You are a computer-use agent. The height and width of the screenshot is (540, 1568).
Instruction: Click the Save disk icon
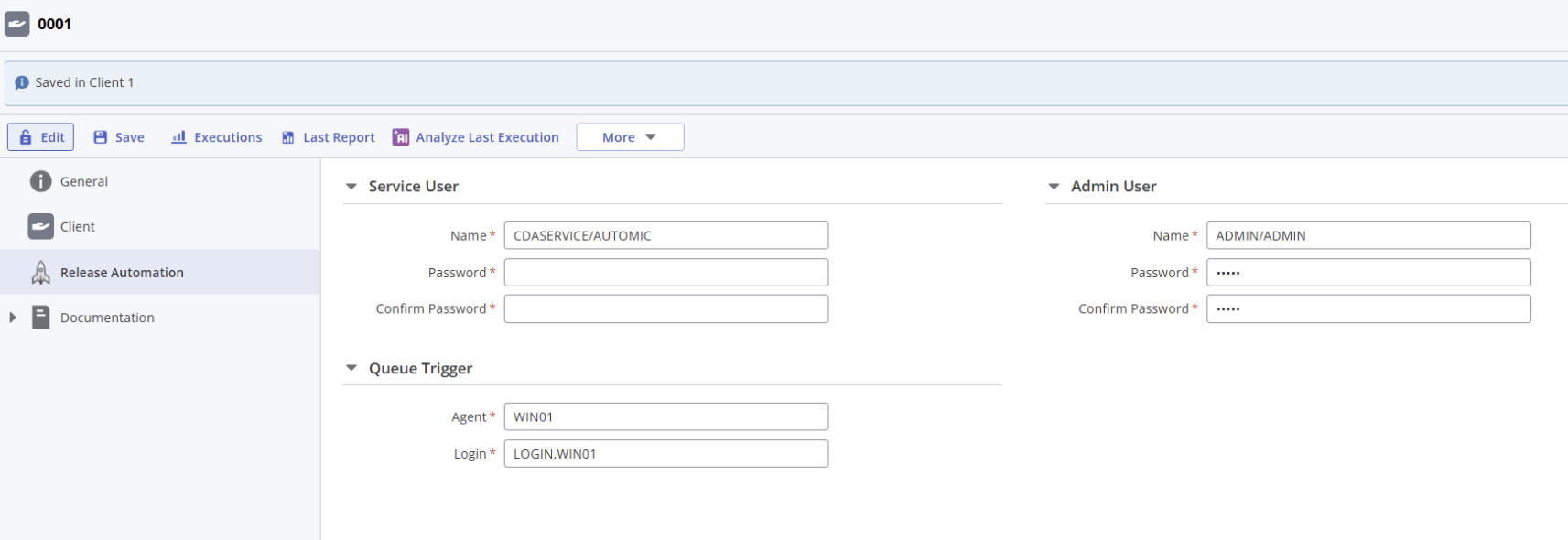pos(101,137)
